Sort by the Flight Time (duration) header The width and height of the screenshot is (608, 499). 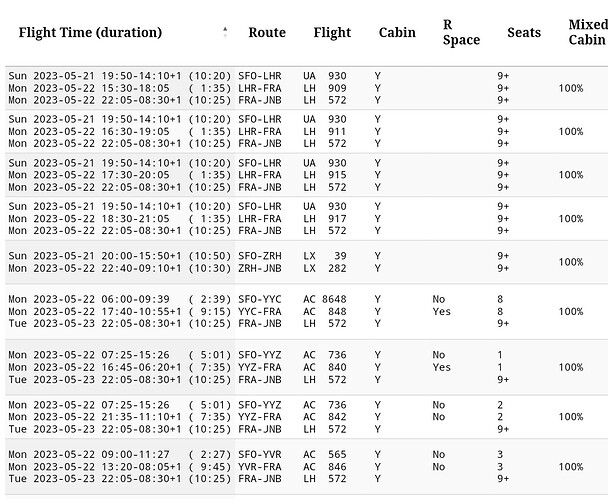click(x=90, y=32)
